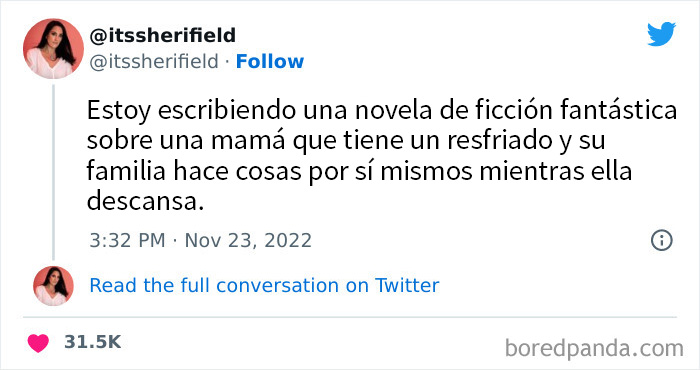View the 31.5K likes count
Screen dimensions: 700x370
(x=92, y=342)
